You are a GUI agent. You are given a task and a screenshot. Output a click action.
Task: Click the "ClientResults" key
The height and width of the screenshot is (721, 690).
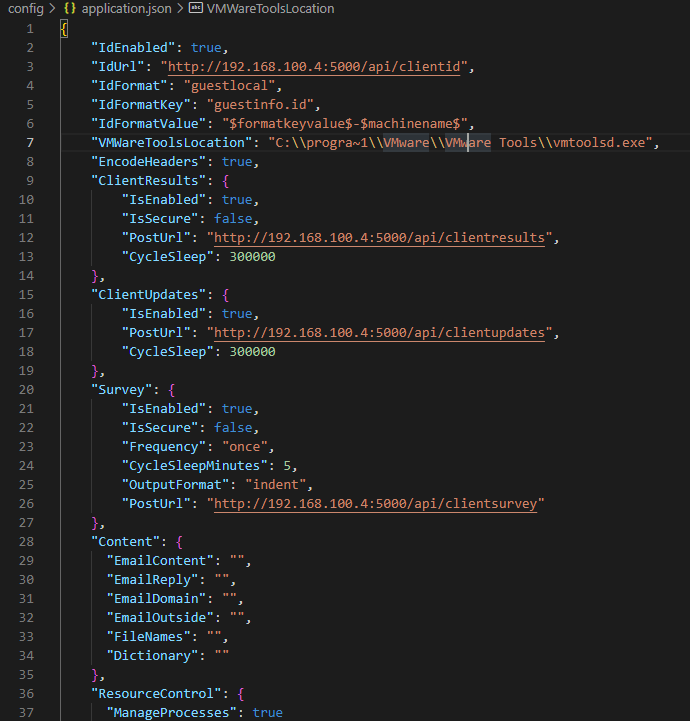point(148,181)
